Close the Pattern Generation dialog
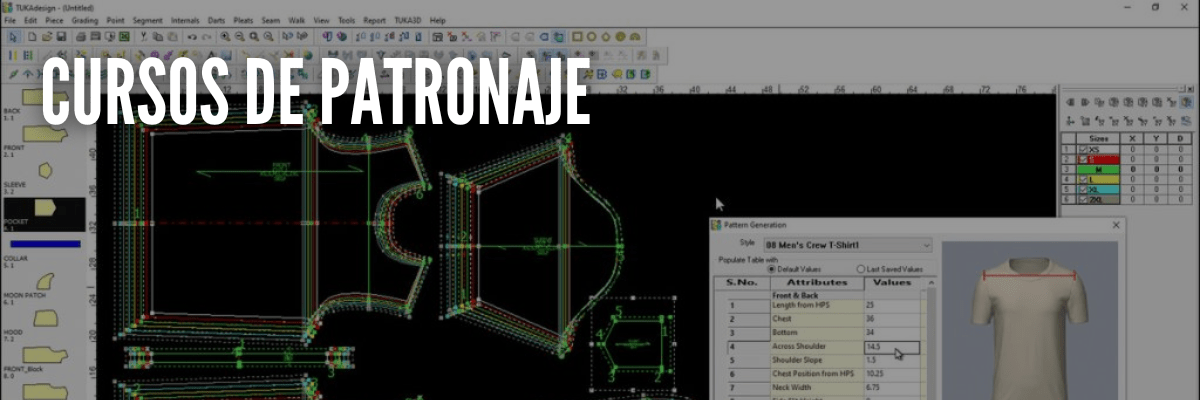 pyautogui.click(x=1116, y=226)
